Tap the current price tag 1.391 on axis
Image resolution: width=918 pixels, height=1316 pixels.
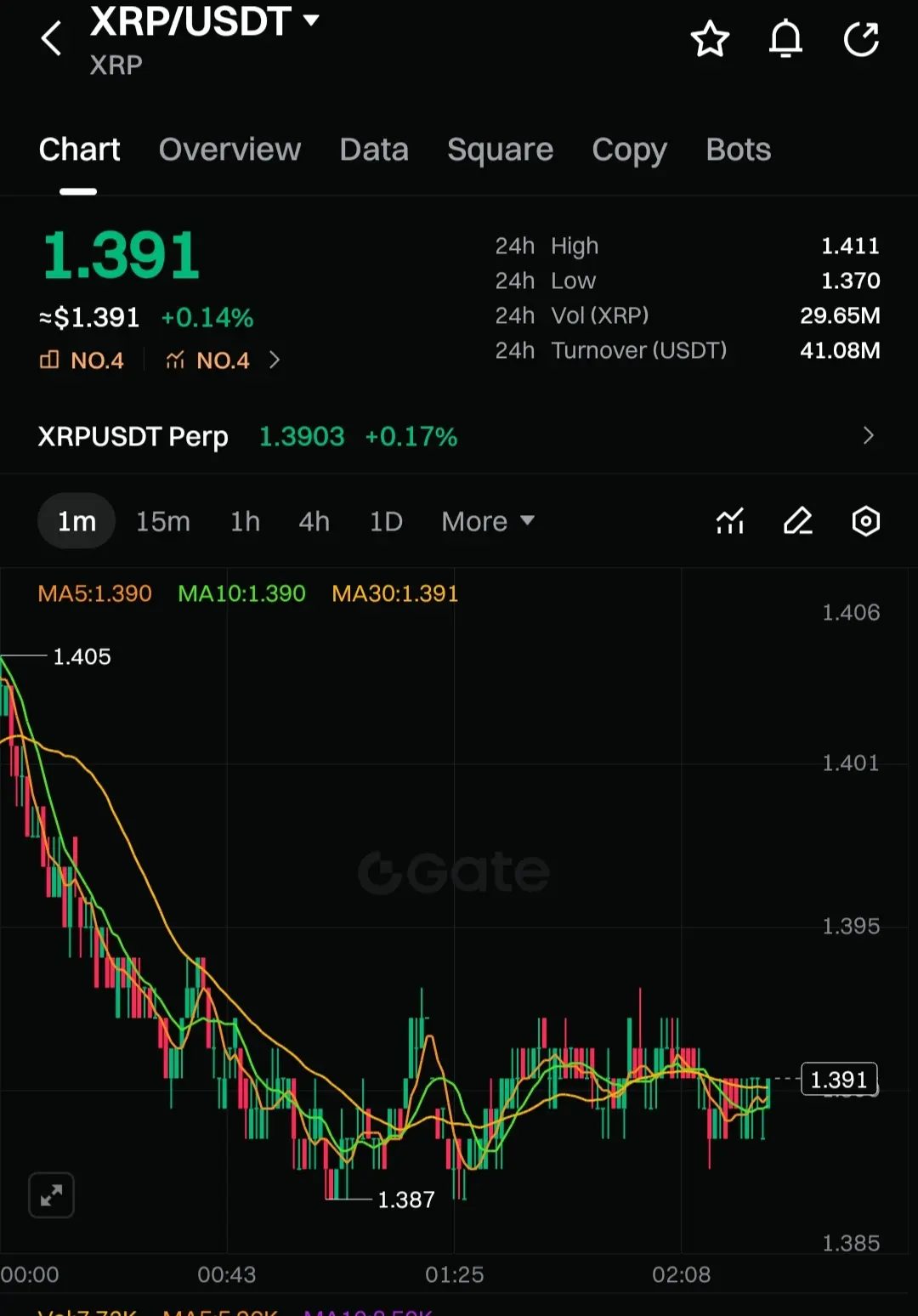click(x=839, y=1080)
